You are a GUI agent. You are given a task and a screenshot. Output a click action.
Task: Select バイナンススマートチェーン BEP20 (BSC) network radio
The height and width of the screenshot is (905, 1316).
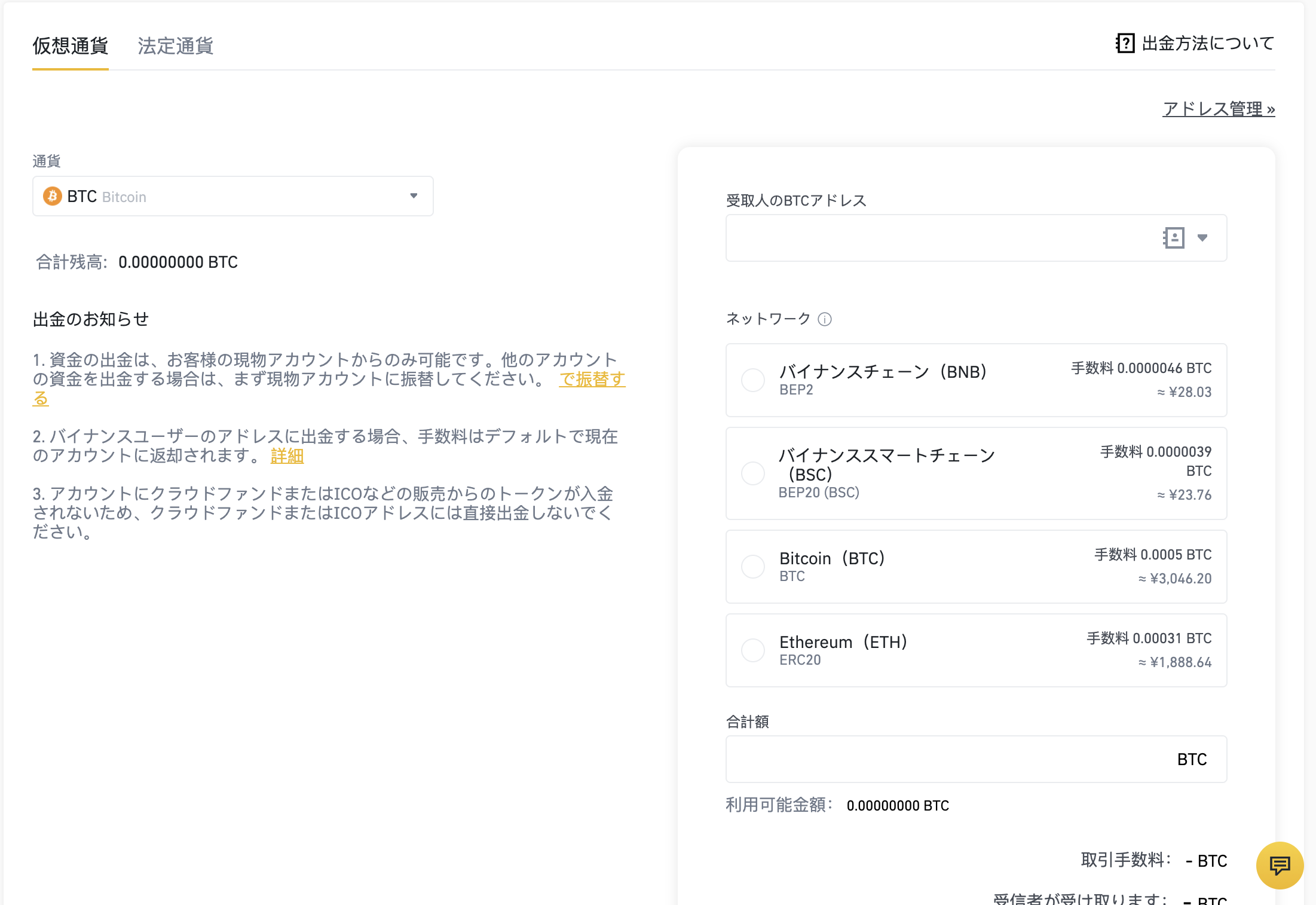point(753,473)
